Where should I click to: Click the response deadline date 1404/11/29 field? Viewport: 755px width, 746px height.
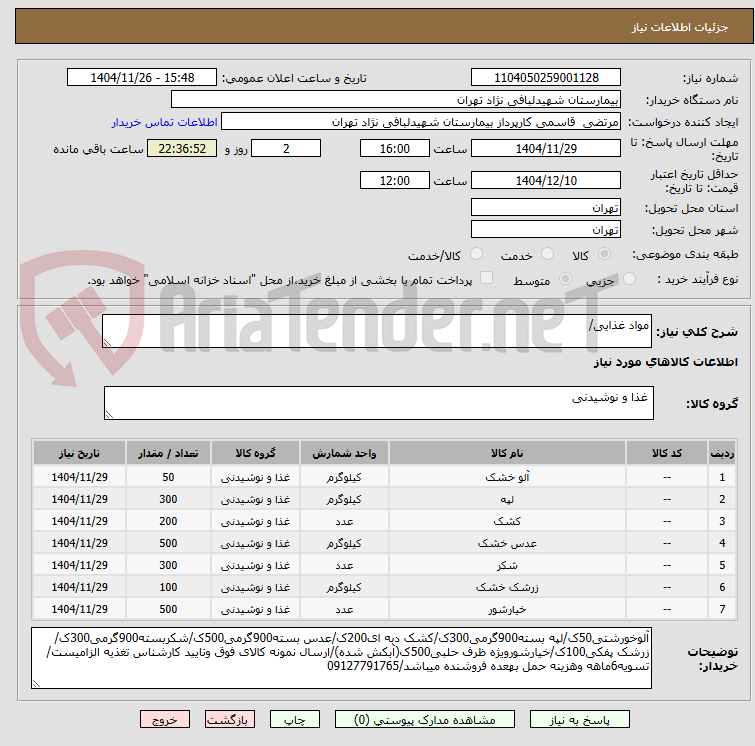(x=546, y=148)
